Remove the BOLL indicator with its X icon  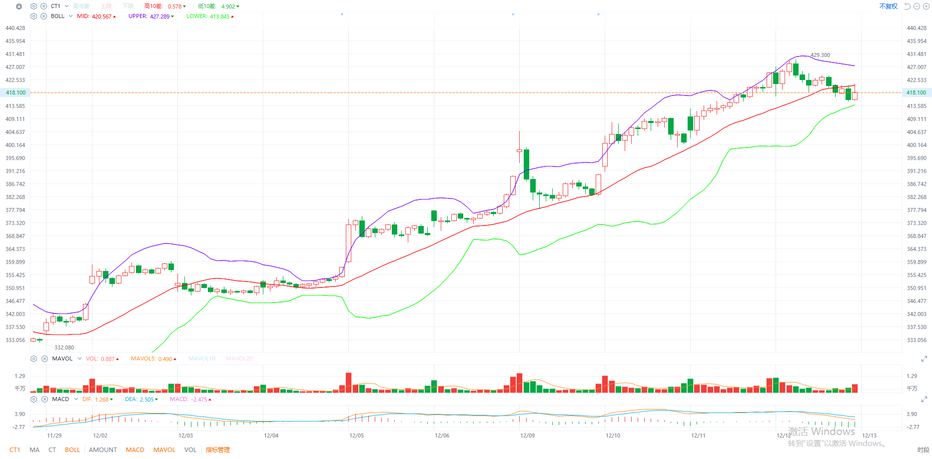pyautogui.click(x=43, y=16)
